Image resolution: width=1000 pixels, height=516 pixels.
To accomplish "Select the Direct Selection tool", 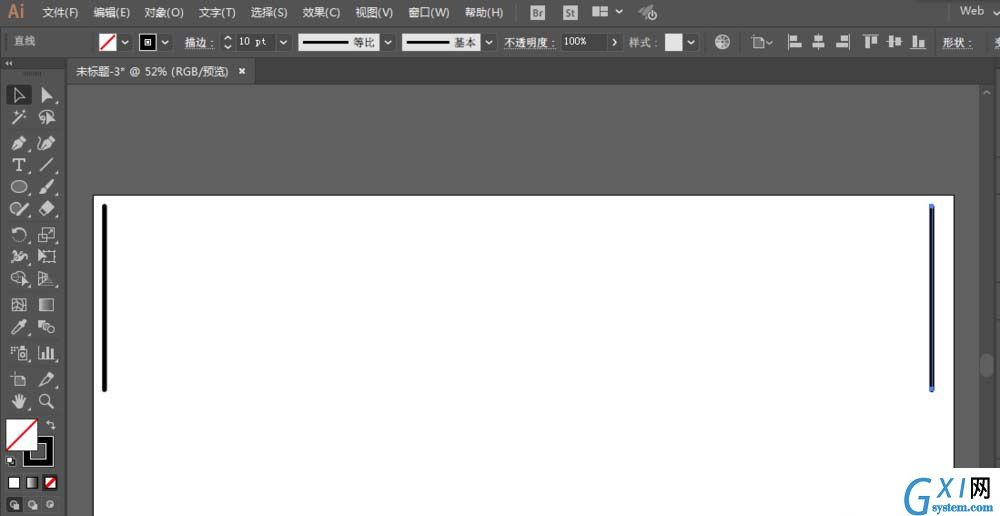I will [47, 96].
